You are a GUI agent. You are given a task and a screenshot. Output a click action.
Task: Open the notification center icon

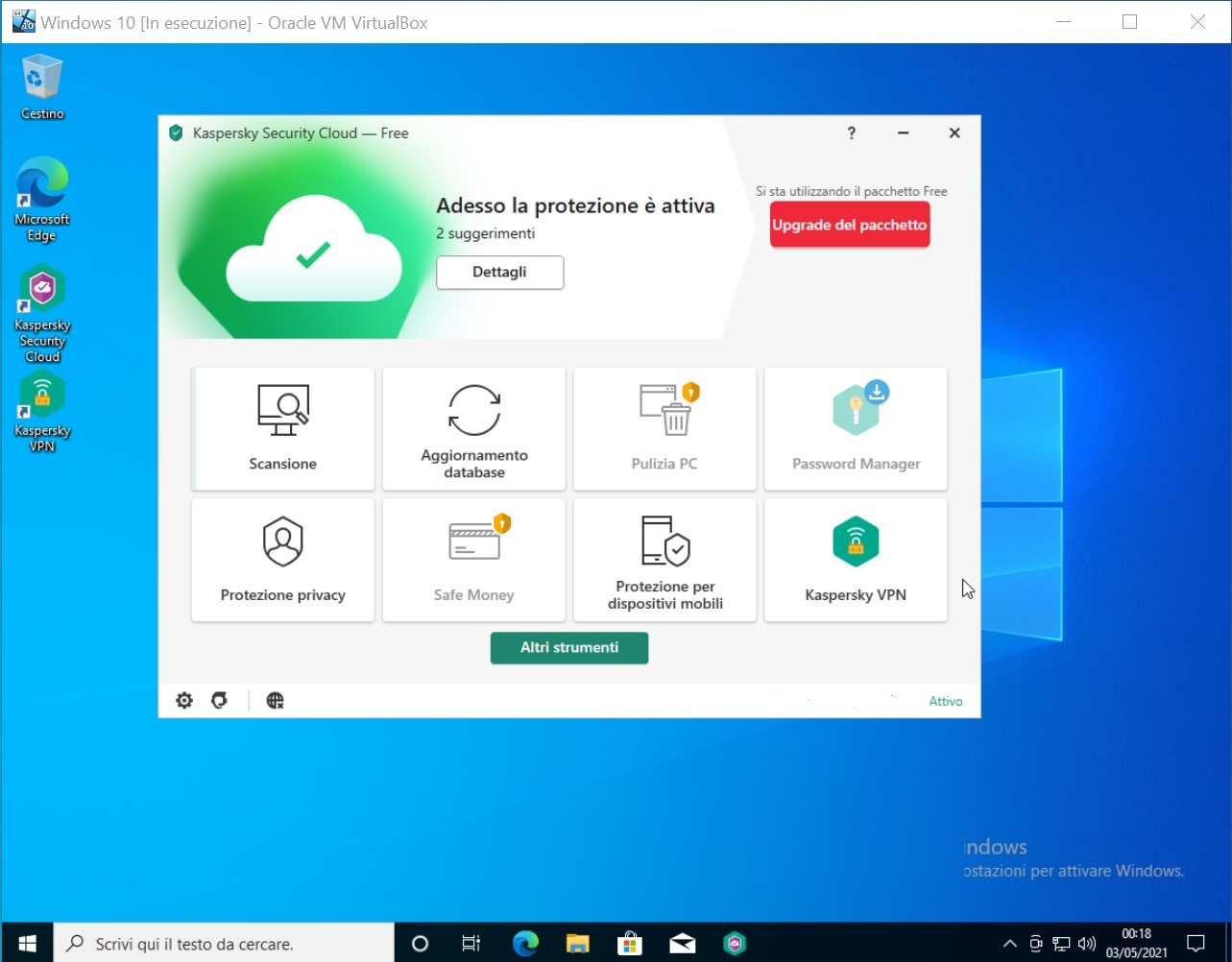[1196, 943]
